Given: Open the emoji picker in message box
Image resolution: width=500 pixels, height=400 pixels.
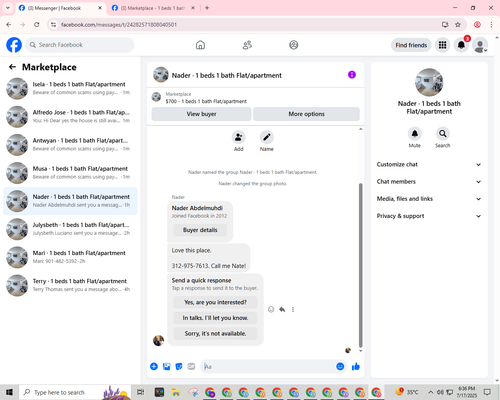Looking at the screenshot, I should pos(340,367).
